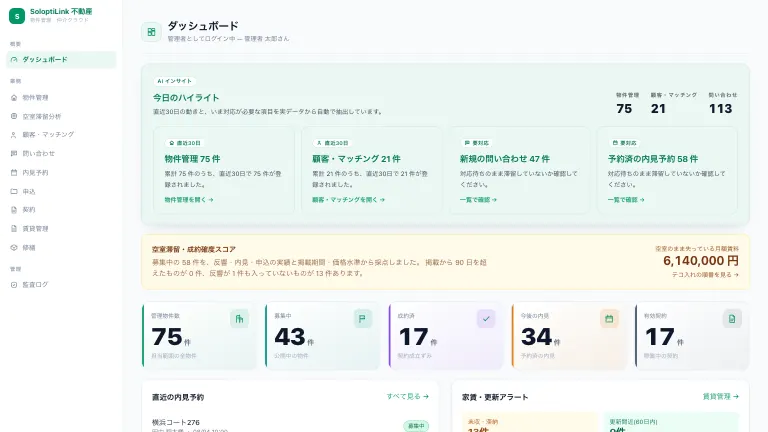The image size is (768, 432).
Task: Click the 申込 sidebar icon
Action: (14, 192)
